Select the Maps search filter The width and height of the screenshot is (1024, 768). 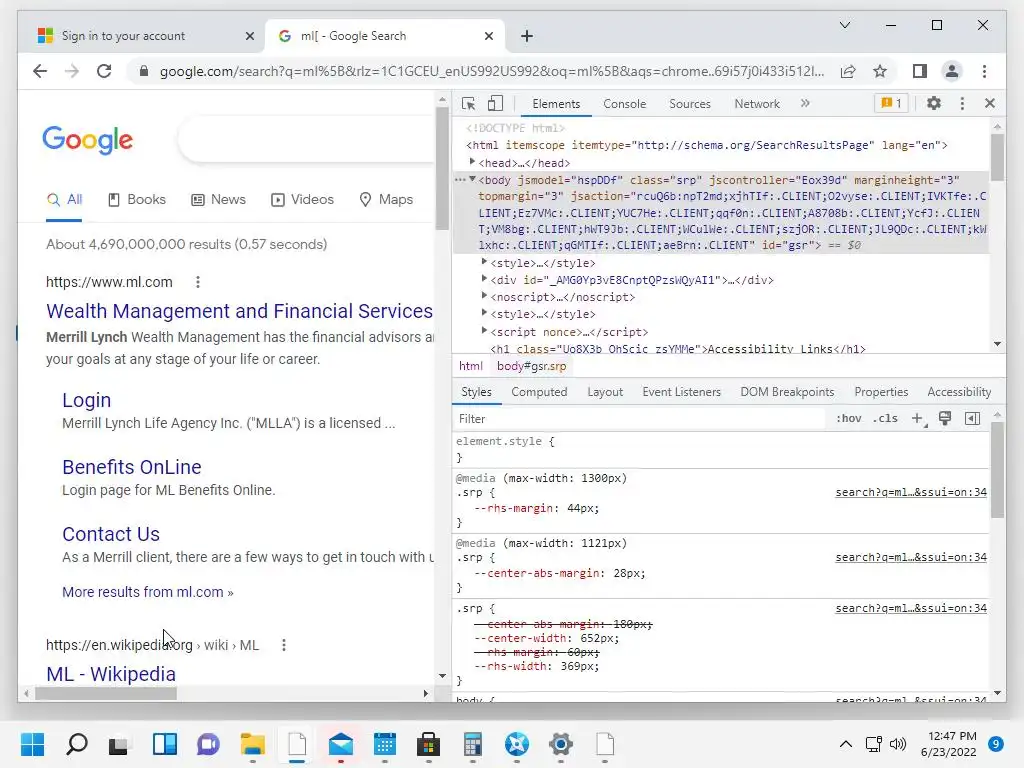(x=386, y=200)
